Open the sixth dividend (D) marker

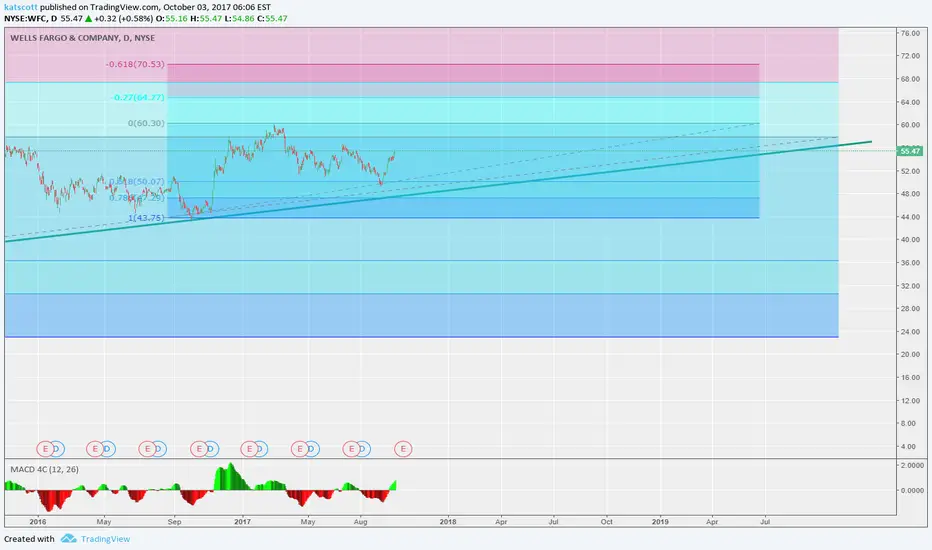313,449
